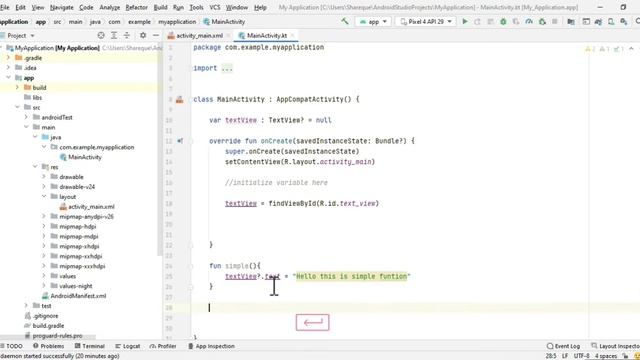Click Apply Changes and Restart Activity icon
Image resolution: width=640 pixels, height=360 pixels.
(477, 22)
